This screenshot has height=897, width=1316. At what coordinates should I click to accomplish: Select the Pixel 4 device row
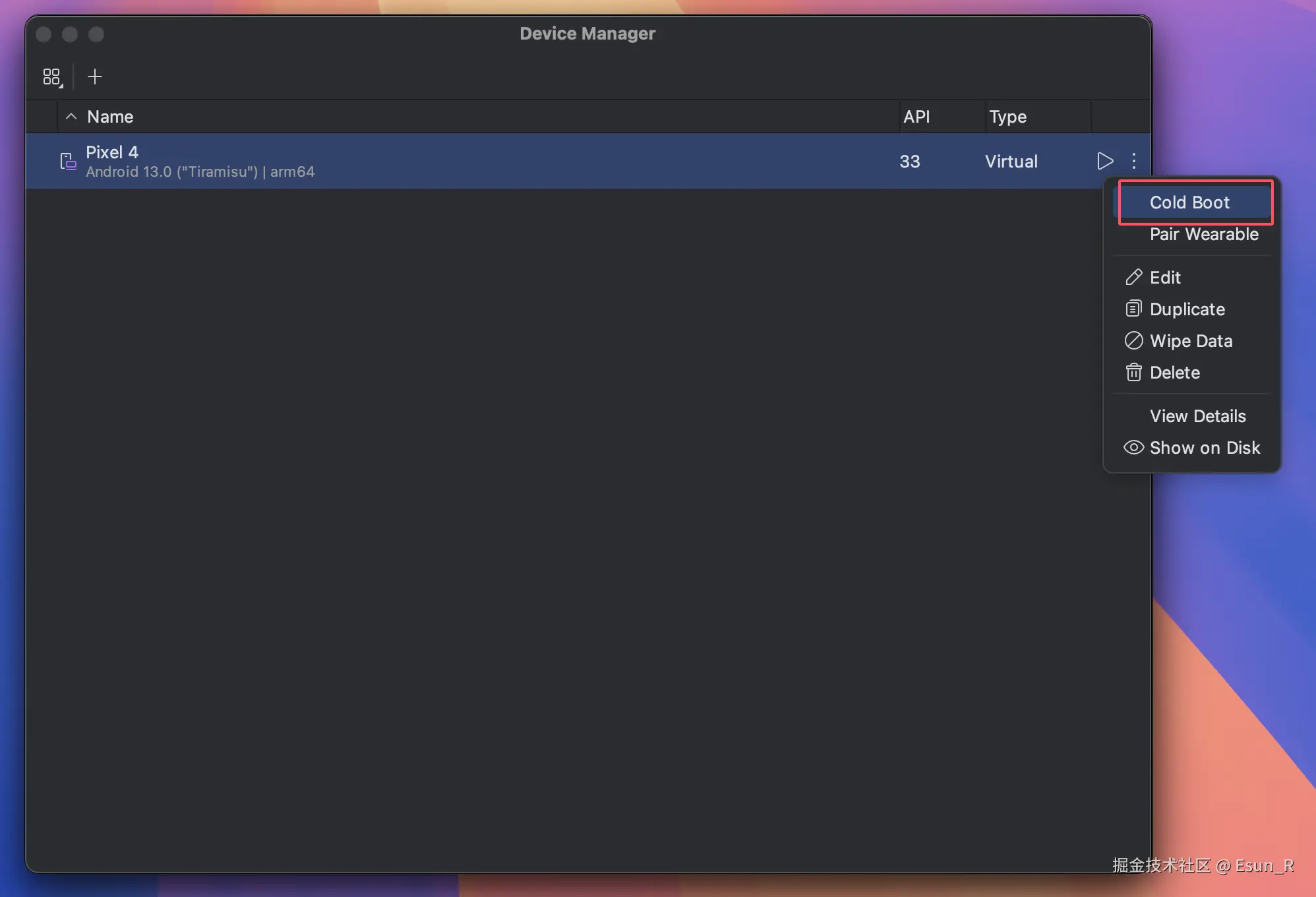pos(527,162)
